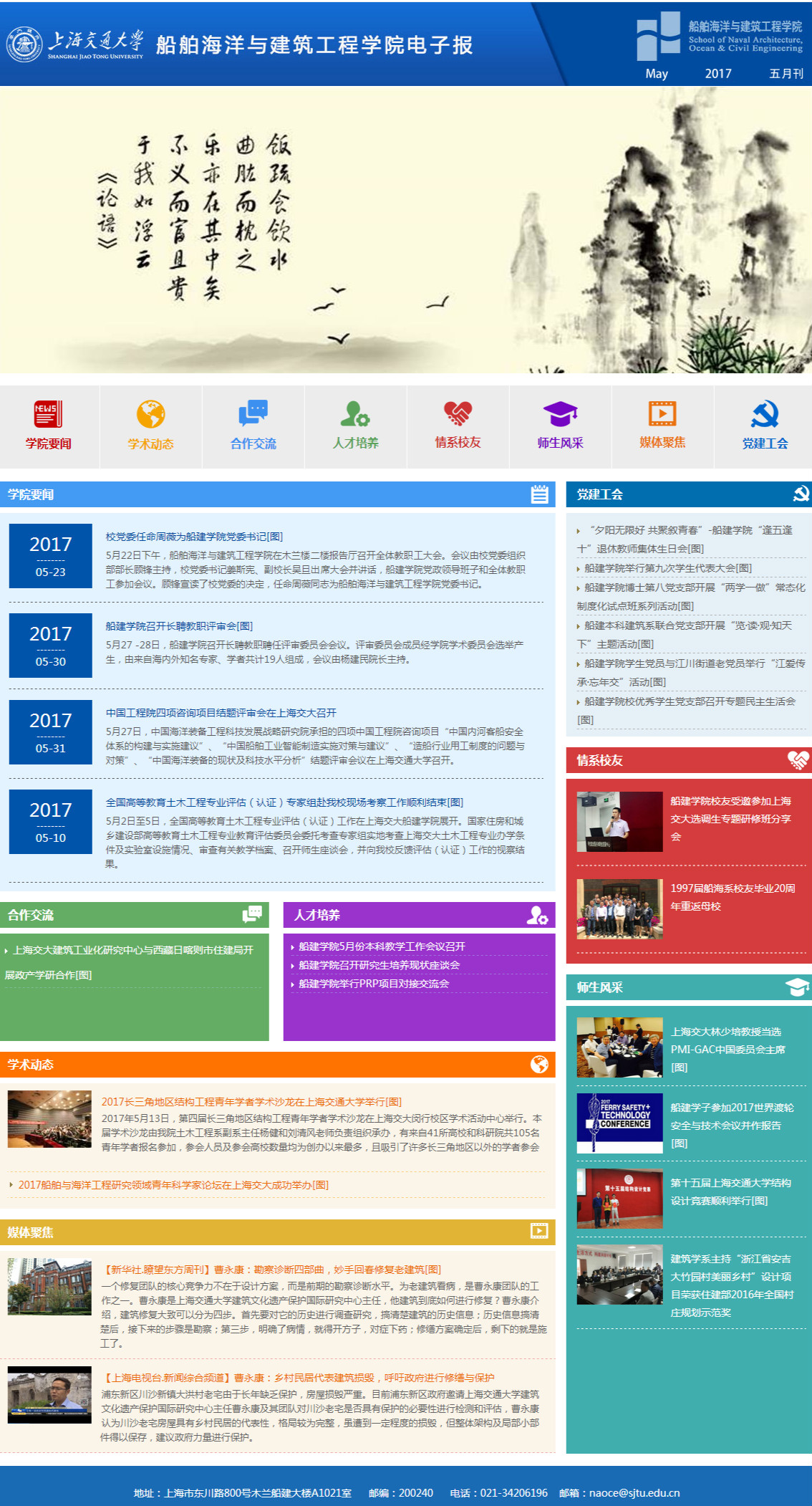812x1506 pixels.
Task: Open the Ferry Safety Technology Conference thumbnail
Action: 620,1123
